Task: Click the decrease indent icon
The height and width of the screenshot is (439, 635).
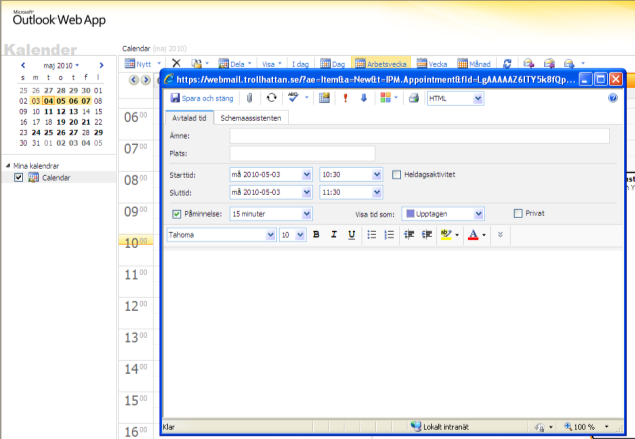Action: coord(409,234)
